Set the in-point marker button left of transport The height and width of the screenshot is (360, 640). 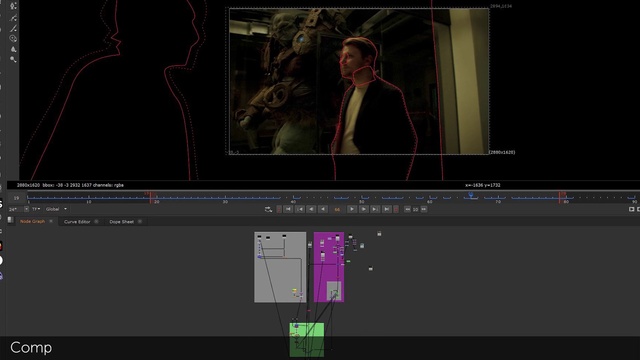coord(279,209)
